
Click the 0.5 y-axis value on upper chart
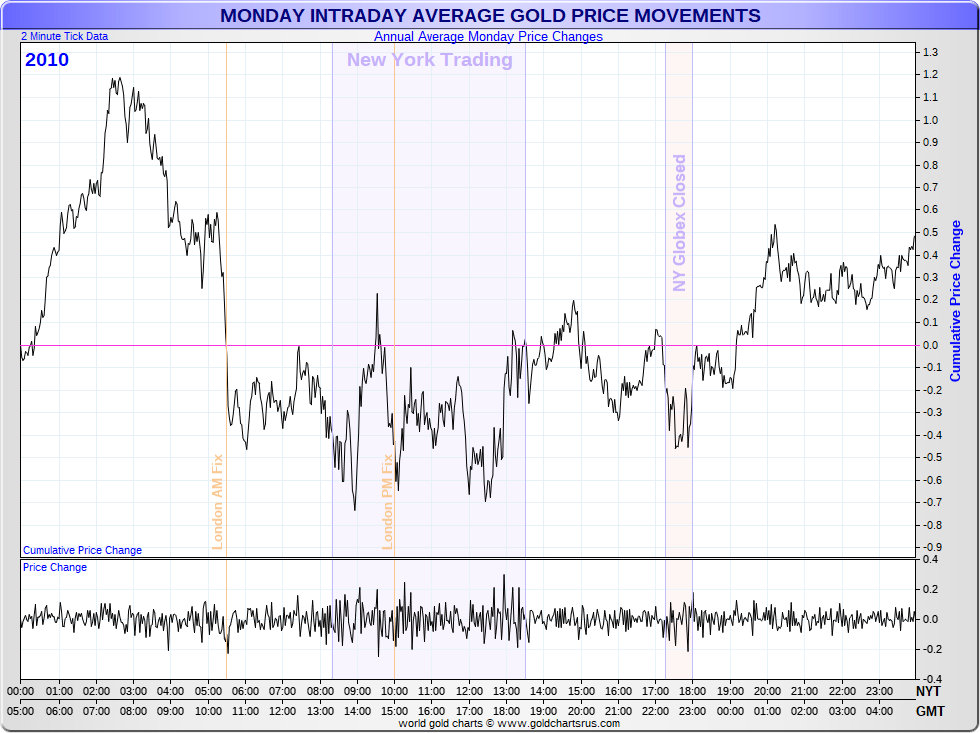930,232
